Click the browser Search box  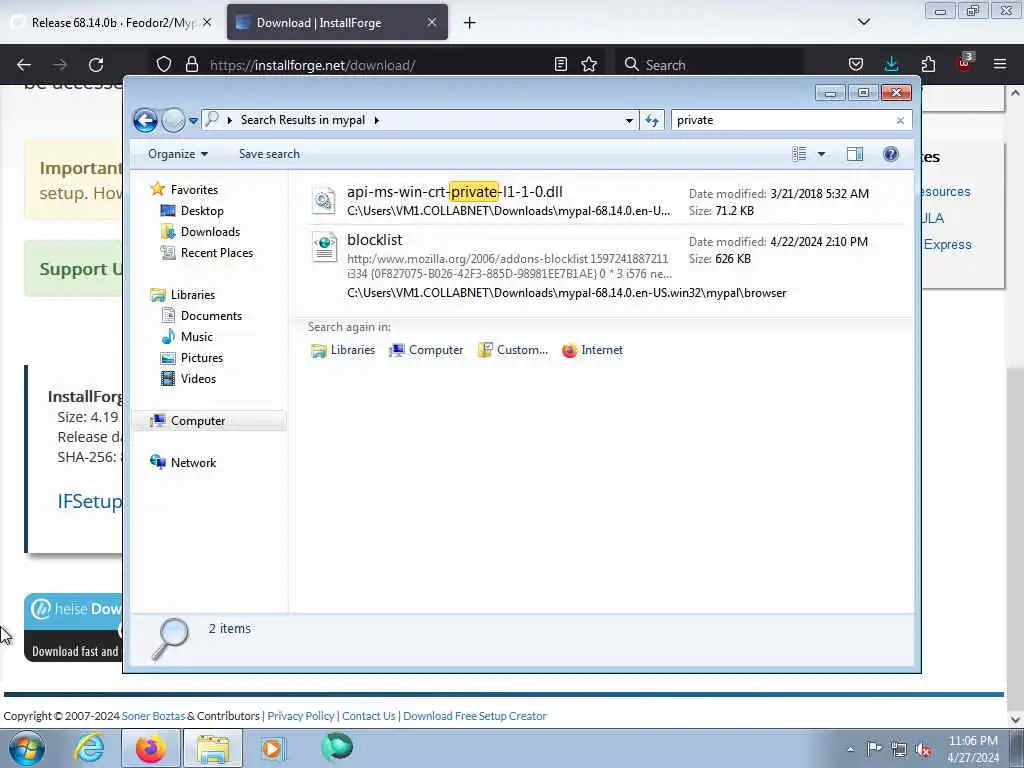[x=711, y=65]
